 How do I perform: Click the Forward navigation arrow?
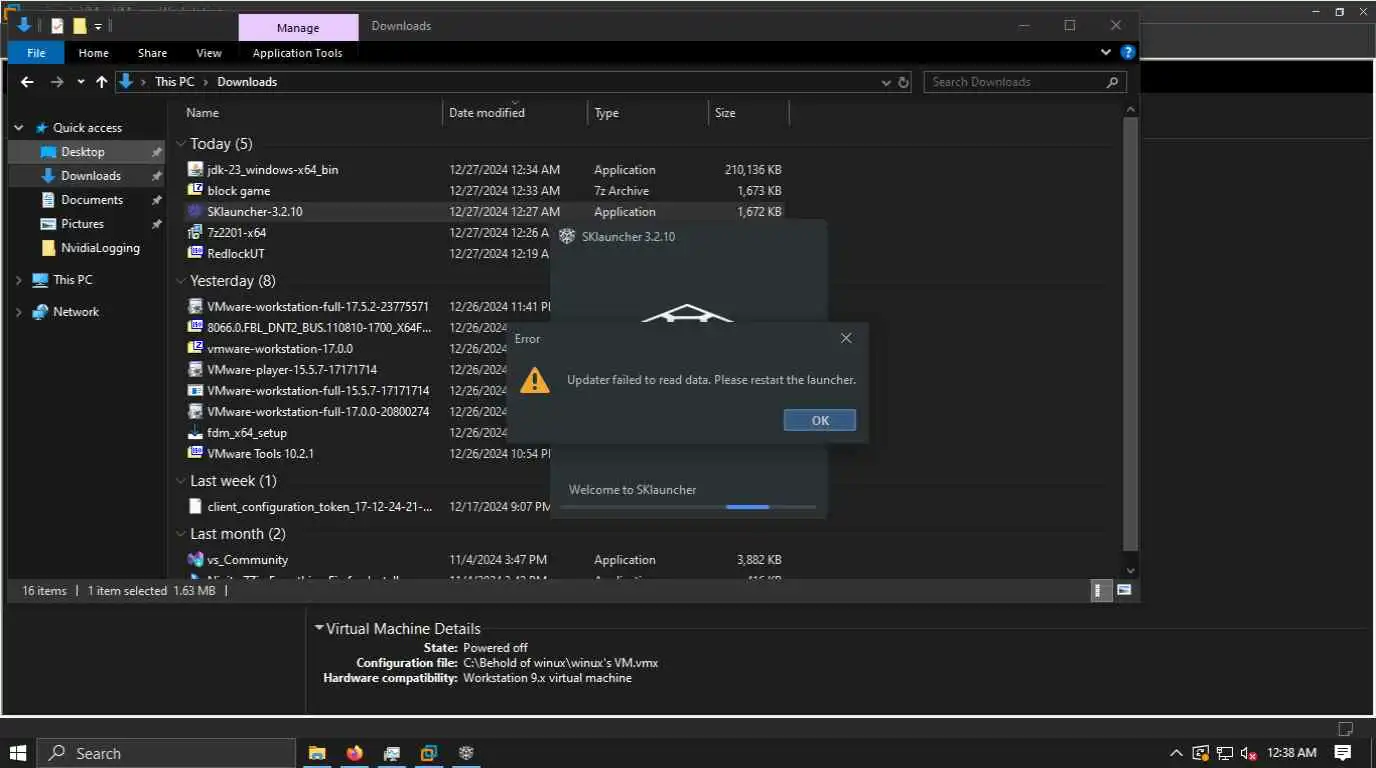pos(57,82)
